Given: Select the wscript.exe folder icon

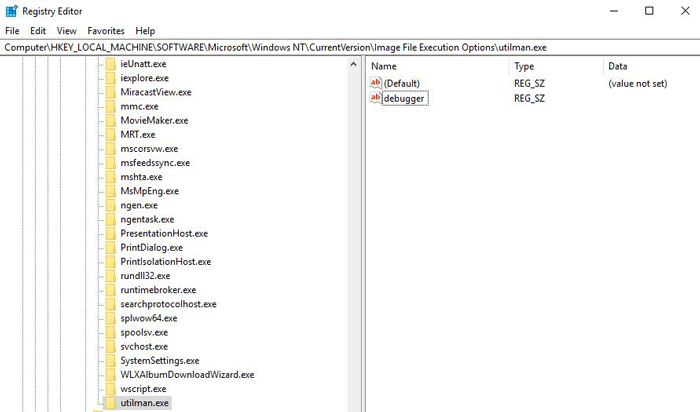Looking at the screenshot, I should tap(111, 389).
